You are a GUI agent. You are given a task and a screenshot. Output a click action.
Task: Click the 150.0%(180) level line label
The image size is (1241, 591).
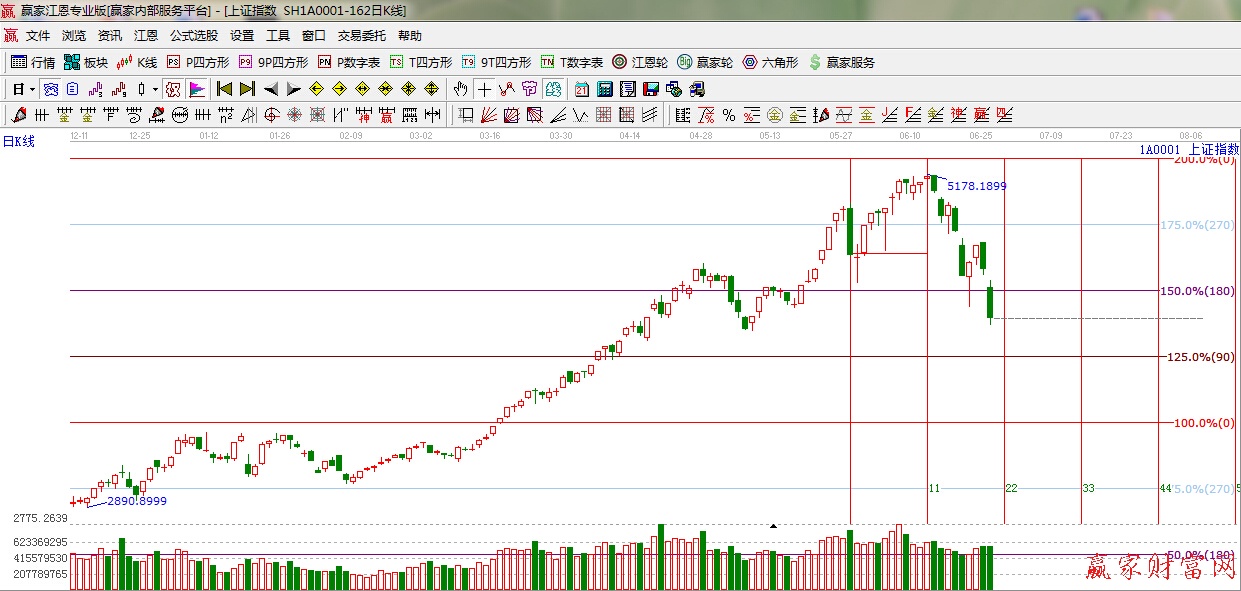(1196, 291)
